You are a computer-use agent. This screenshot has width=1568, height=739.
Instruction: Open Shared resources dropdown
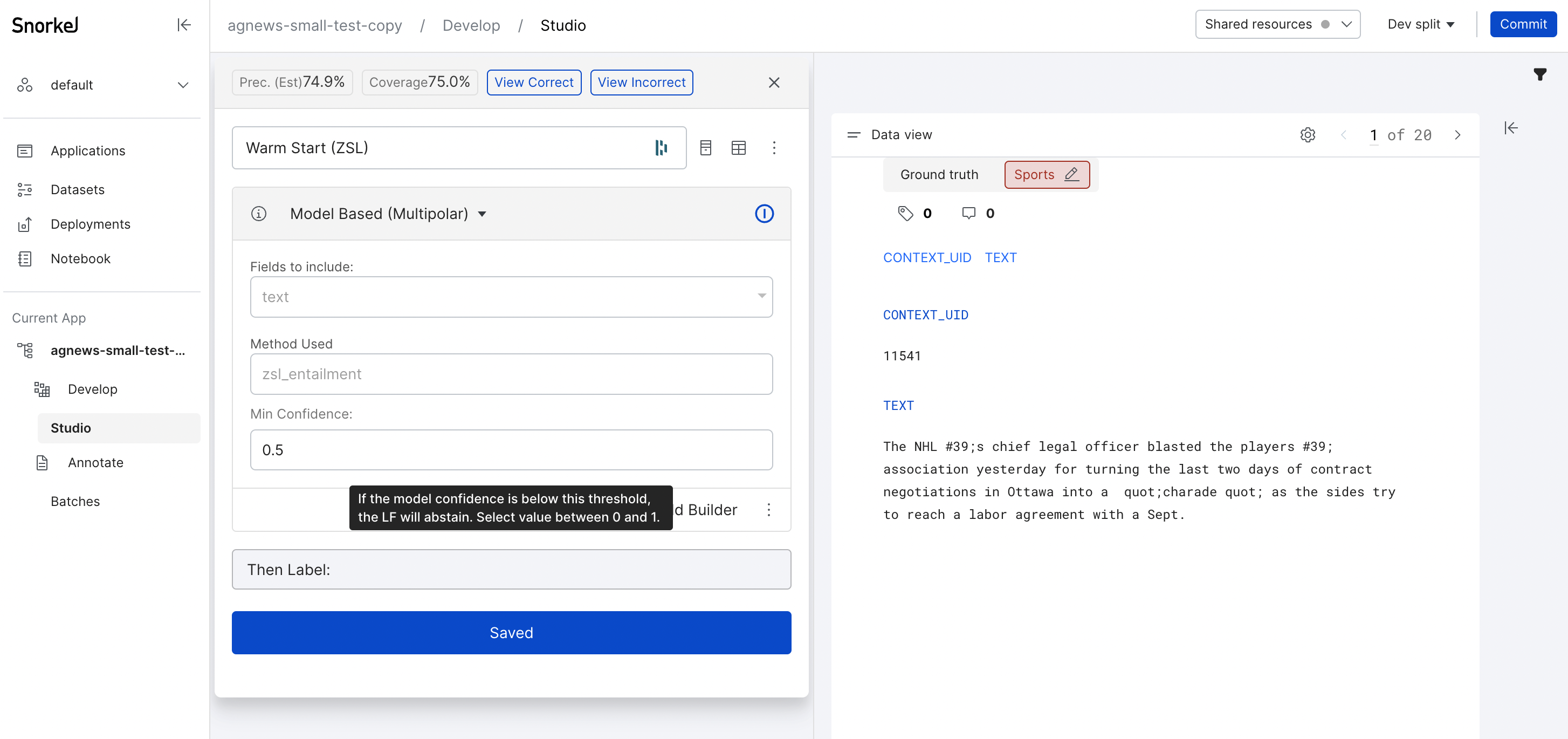point(1278,24)
